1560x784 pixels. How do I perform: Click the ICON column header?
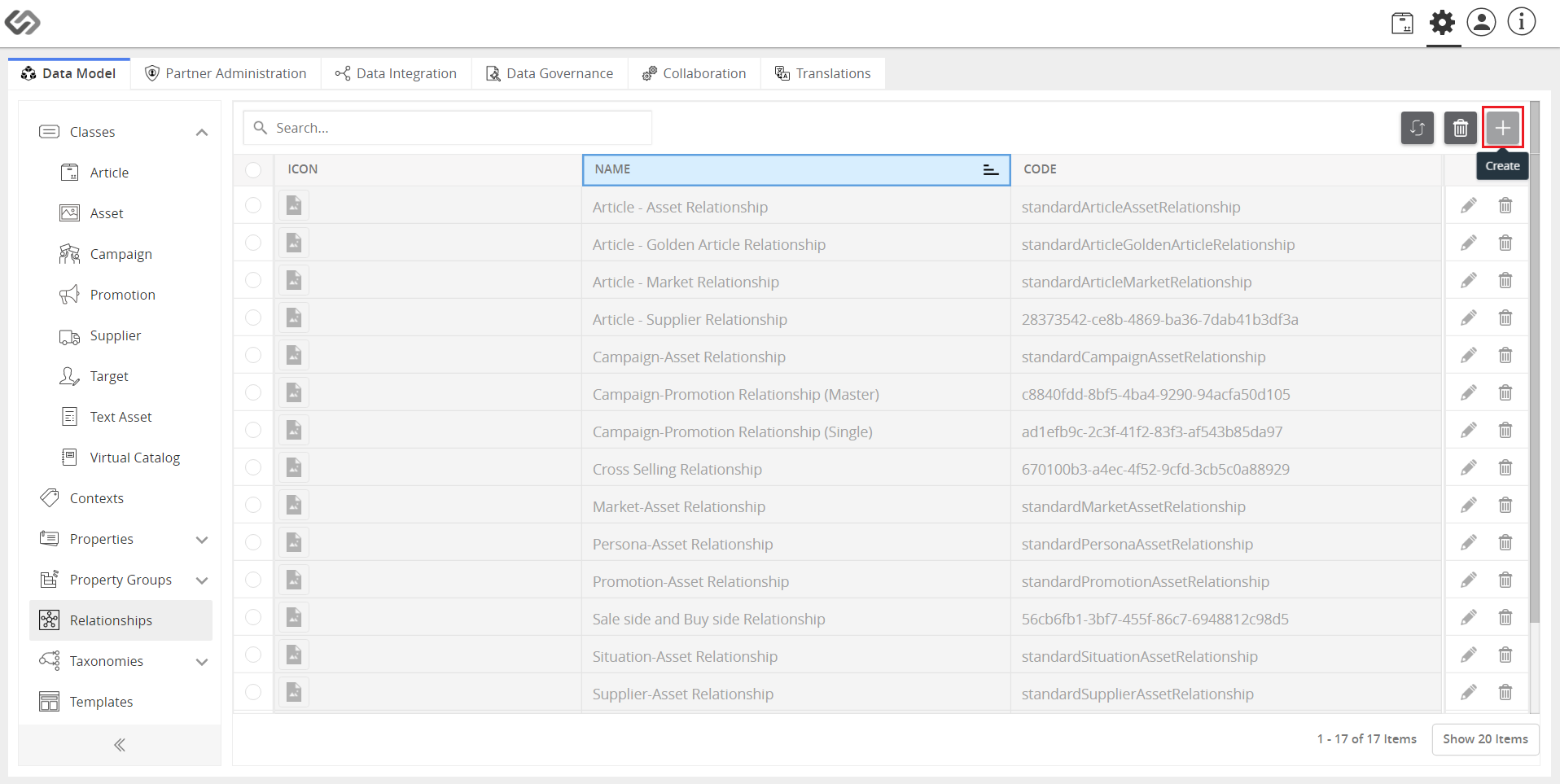tap(427, 169)
